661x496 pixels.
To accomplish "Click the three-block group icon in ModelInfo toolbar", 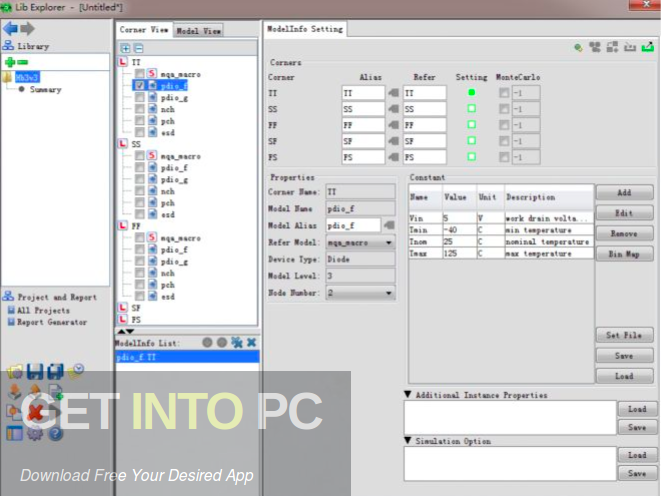I will [x=595, y=47].
